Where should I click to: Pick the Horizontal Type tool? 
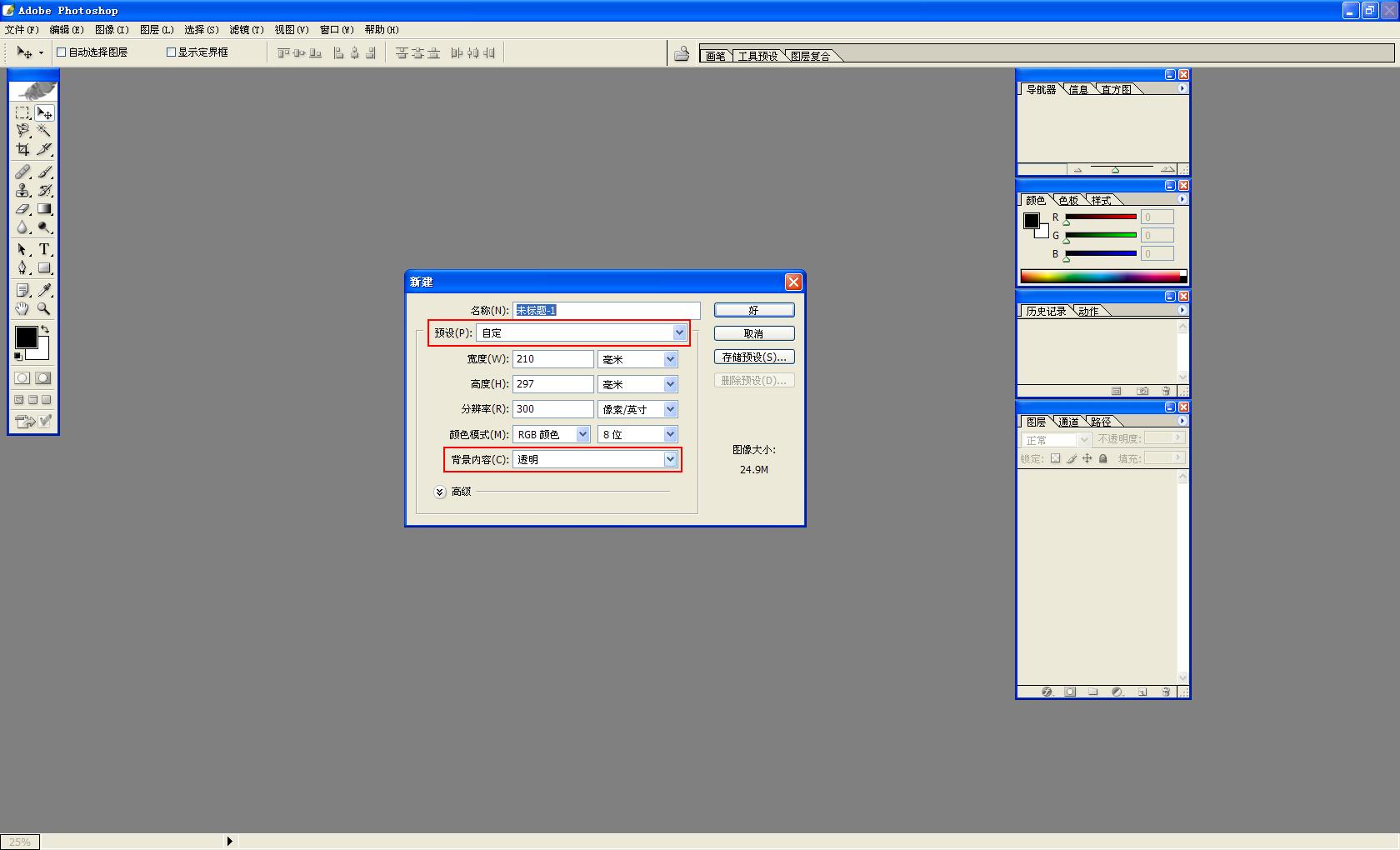[x=44, y=249]
